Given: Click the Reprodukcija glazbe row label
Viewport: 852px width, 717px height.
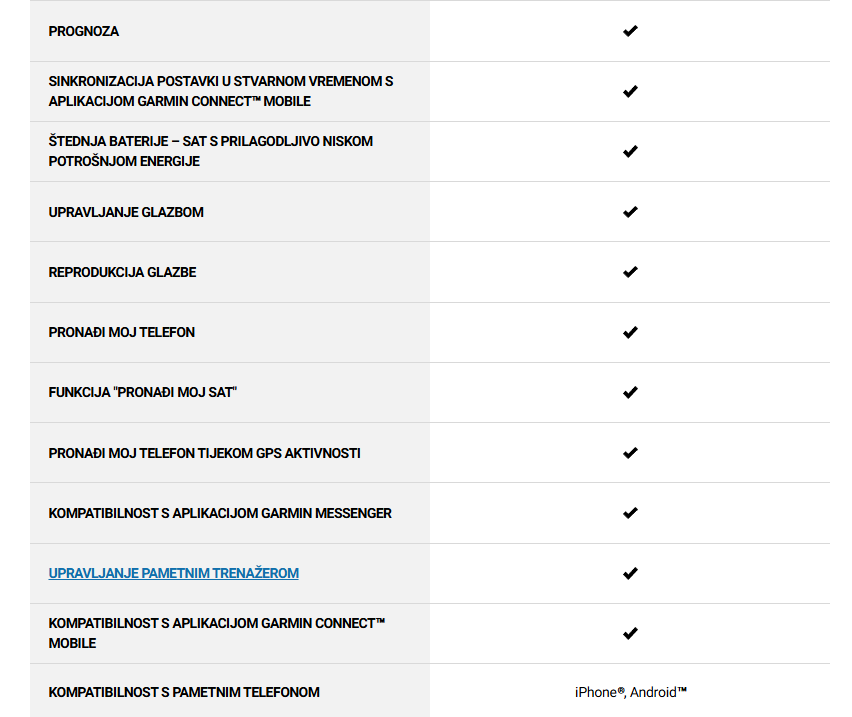Looking at the screenshot, I should 122,272.
